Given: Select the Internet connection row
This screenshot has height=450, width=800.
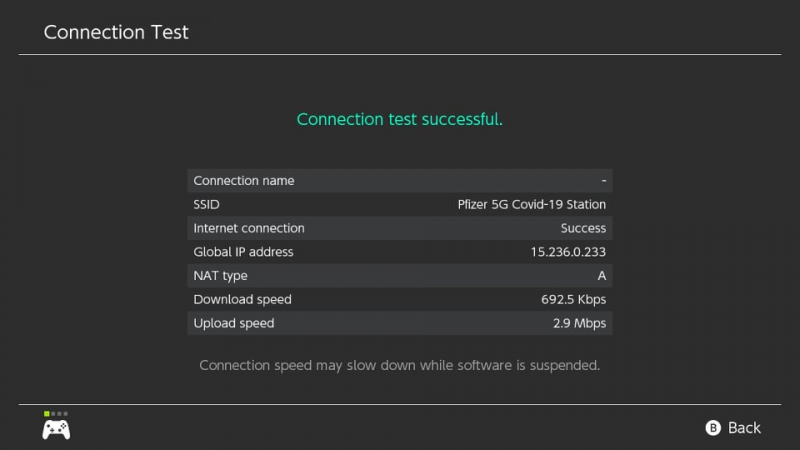Looking at the screenshot, I should tap(399, 228).
